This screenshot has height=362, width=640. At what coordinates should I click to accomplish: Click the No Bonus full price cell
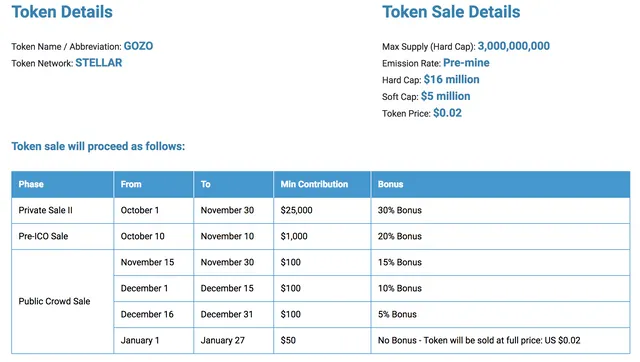(x=500, y=340)
